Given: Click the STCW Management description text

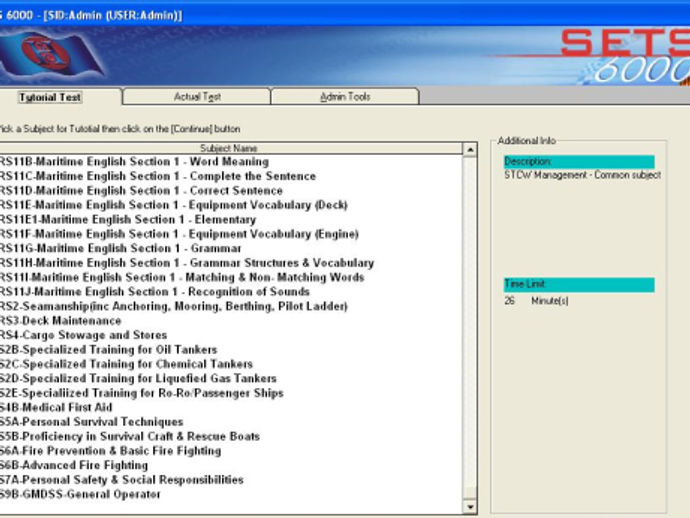Looking at the screenshot, I should point(583,175).
